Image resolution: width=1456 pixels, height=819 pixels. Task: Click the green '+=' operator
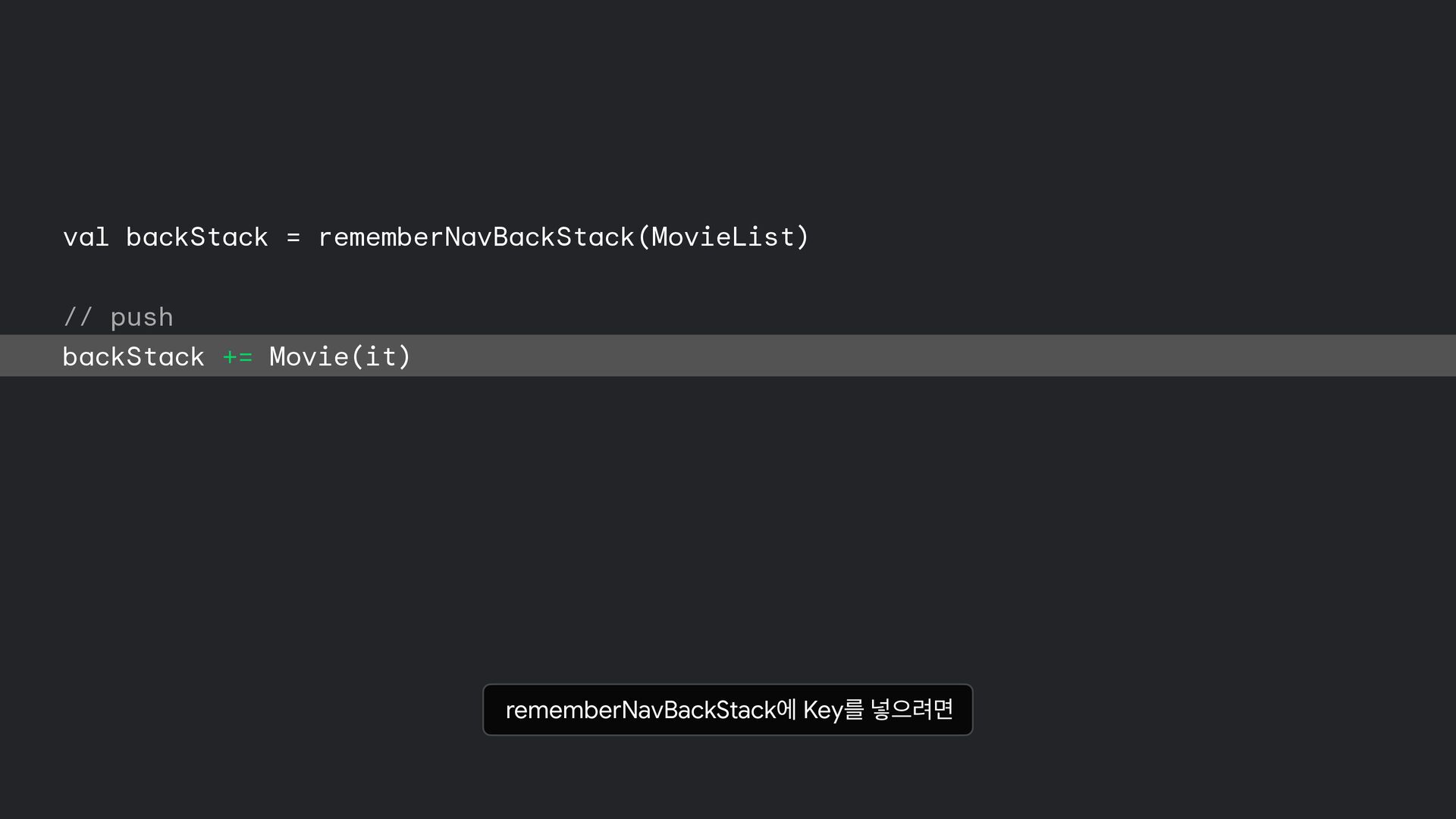237,356
